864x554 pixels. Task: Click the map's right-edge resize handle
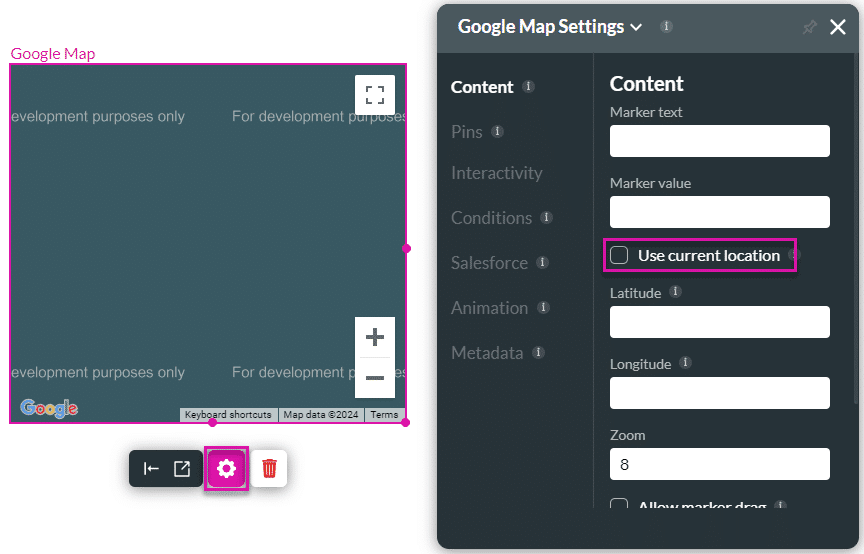(406, 249)
